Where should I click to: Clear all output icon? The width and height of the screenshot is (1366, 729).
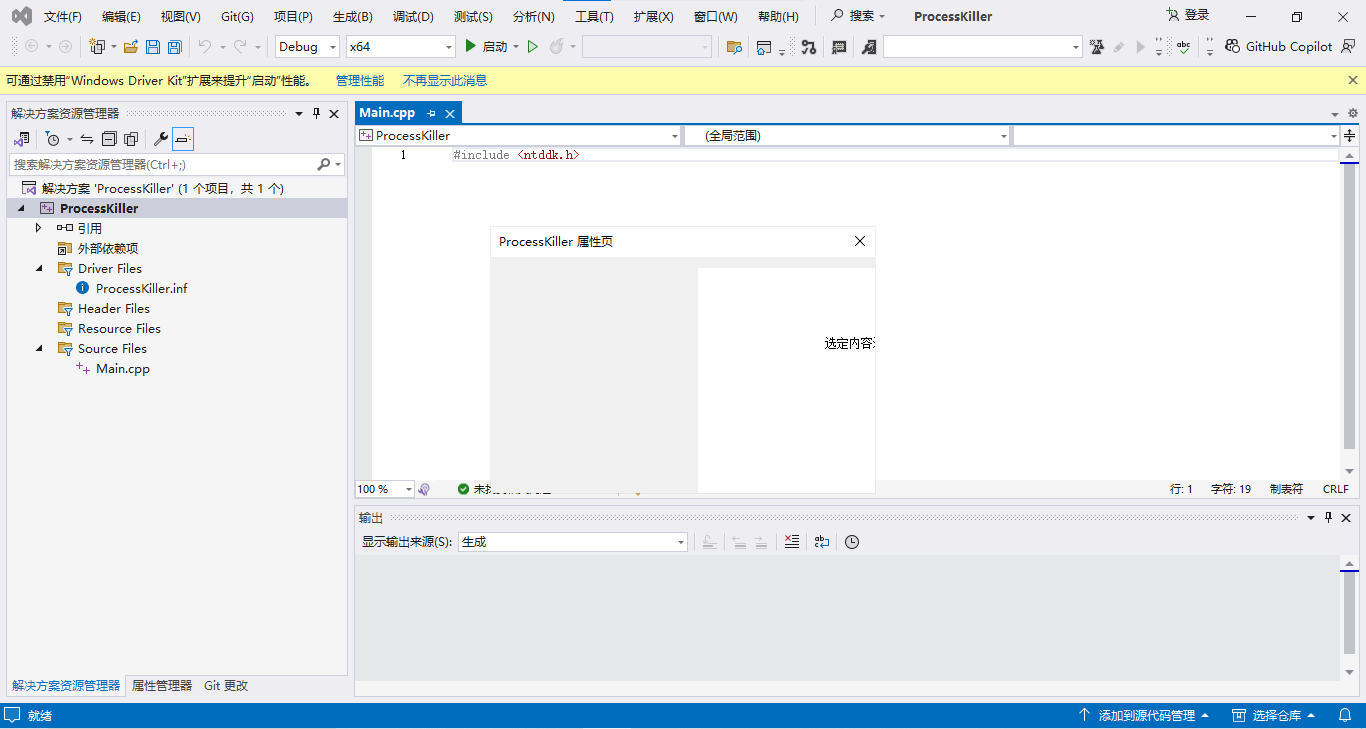click(792, 542)
